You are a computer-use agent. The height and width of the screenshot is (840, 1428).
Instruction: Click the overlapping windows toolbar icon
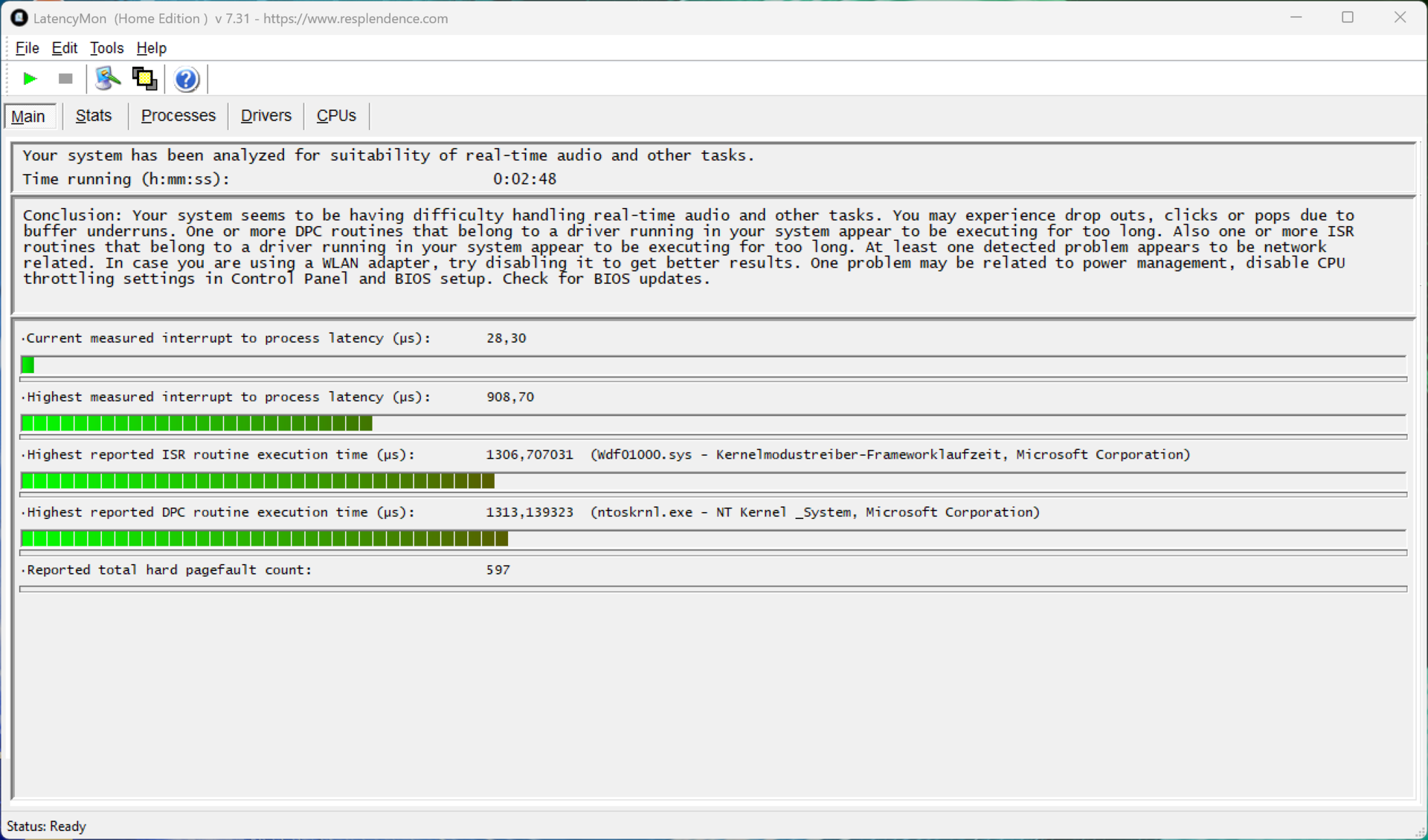144,79
